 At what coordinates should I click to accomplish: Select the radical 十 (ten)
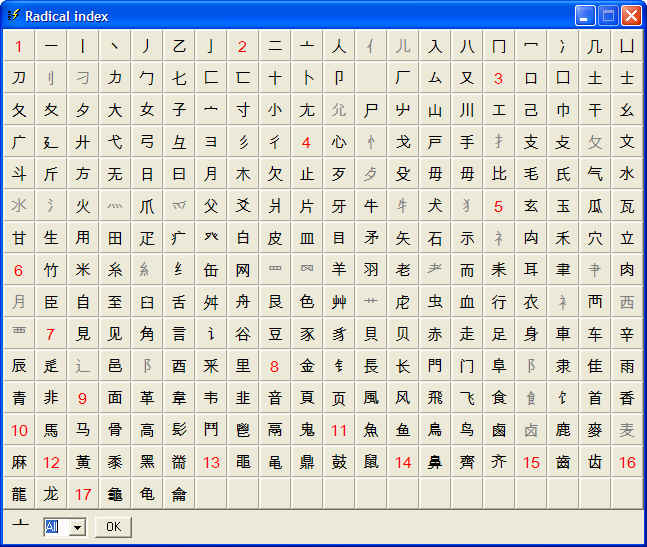[x=275, y=78]
